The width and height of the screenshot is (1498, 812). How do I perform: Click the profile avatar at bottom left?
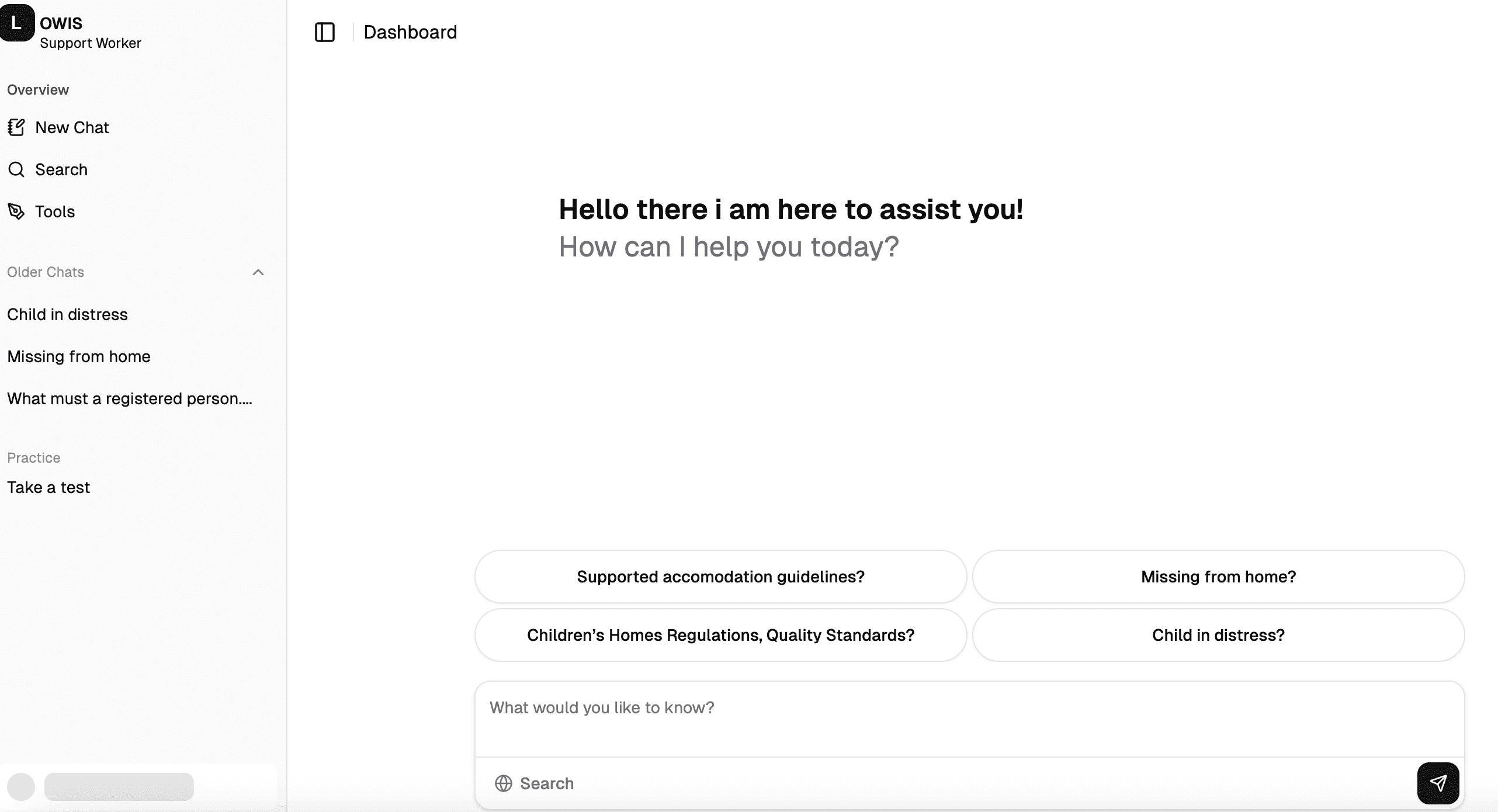22,787
